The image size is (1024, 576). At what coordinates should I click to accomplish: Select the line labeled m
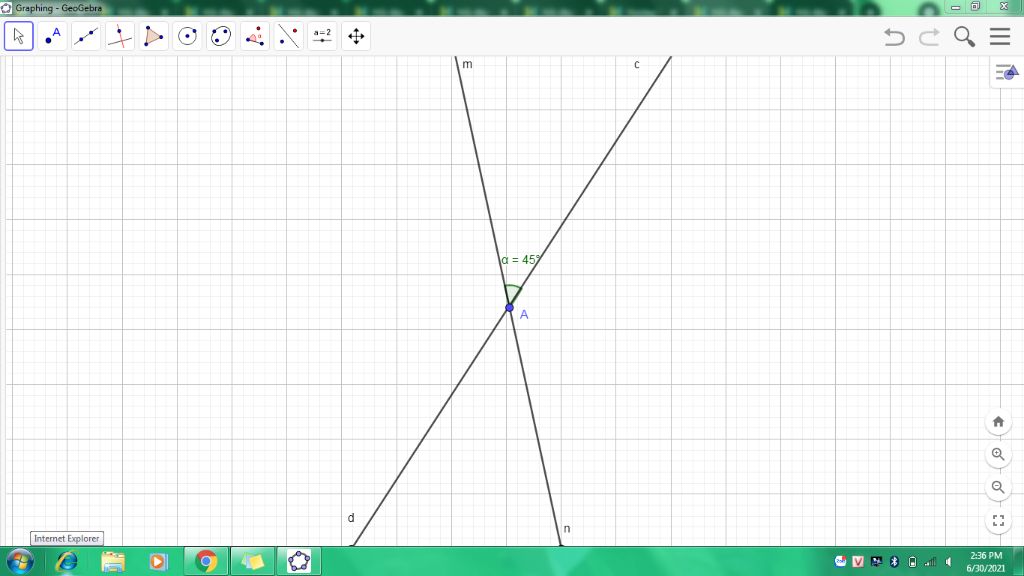point(483,184)
